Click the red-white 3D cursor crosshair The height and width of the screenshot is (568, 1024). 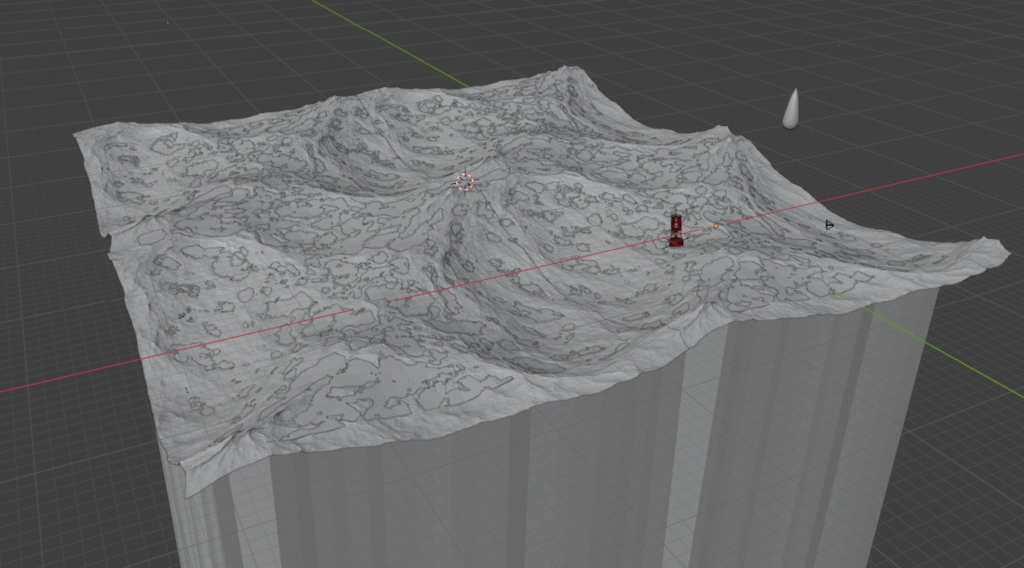click(x=464, y=182)
